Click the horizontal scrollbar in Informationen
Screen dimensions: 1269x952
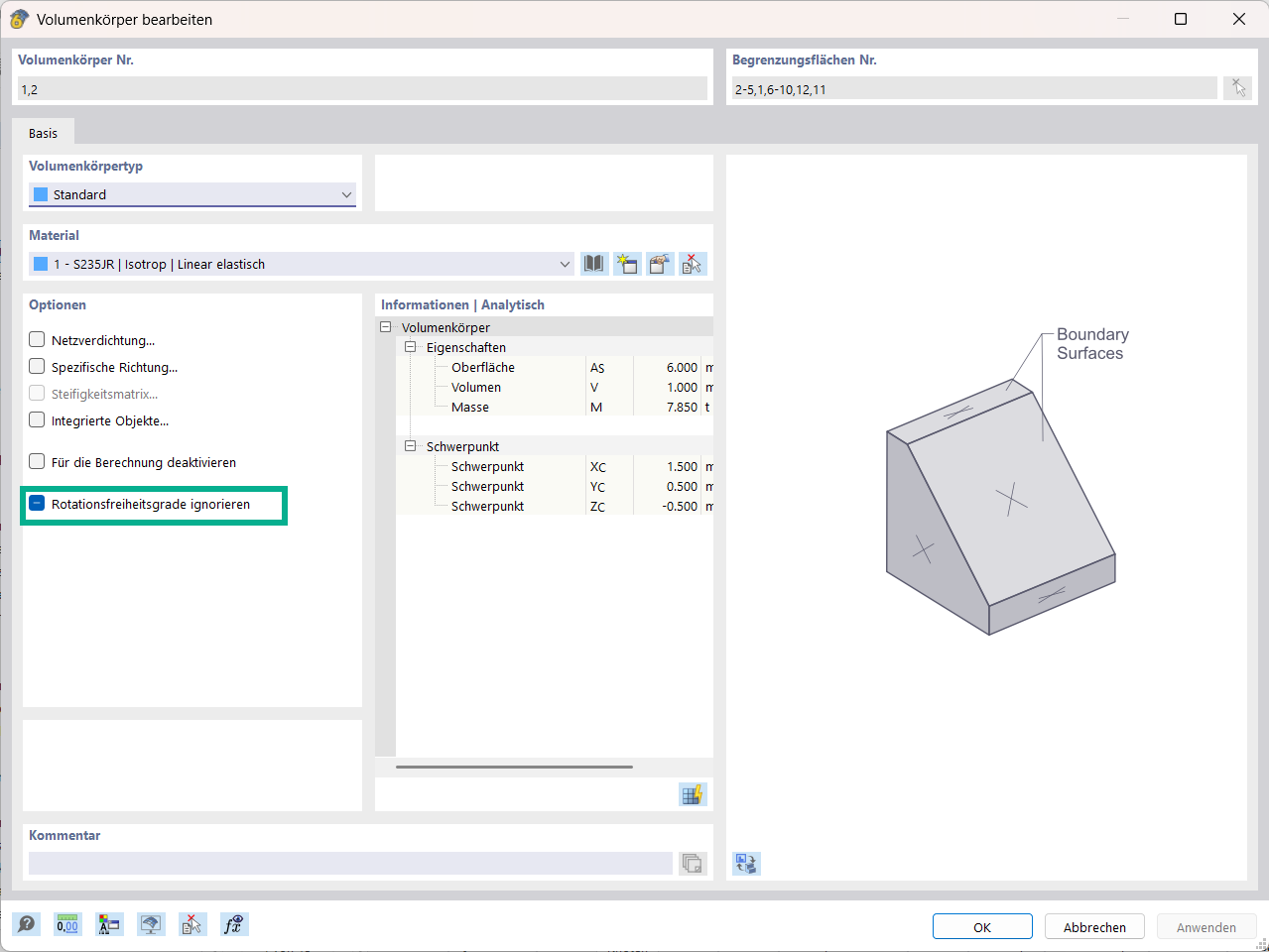(x=514, y=767)
